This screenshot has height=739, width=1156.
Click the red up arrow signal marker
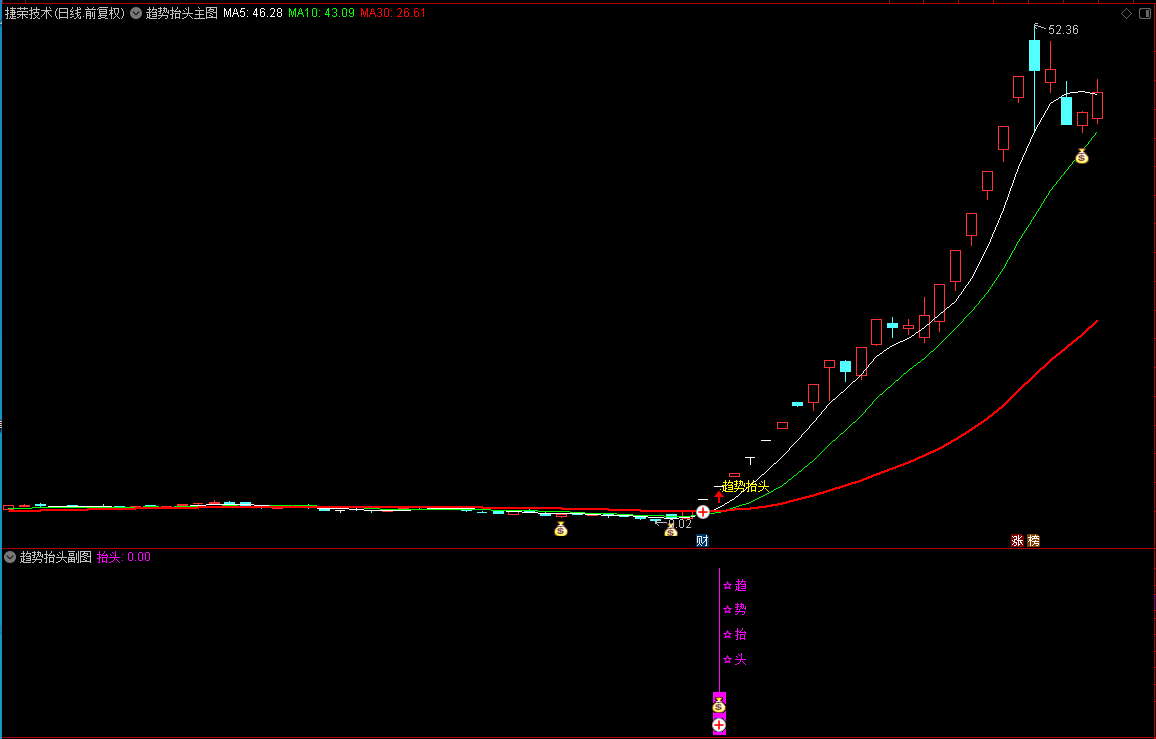pyautogui.click(x=719, y=496)
